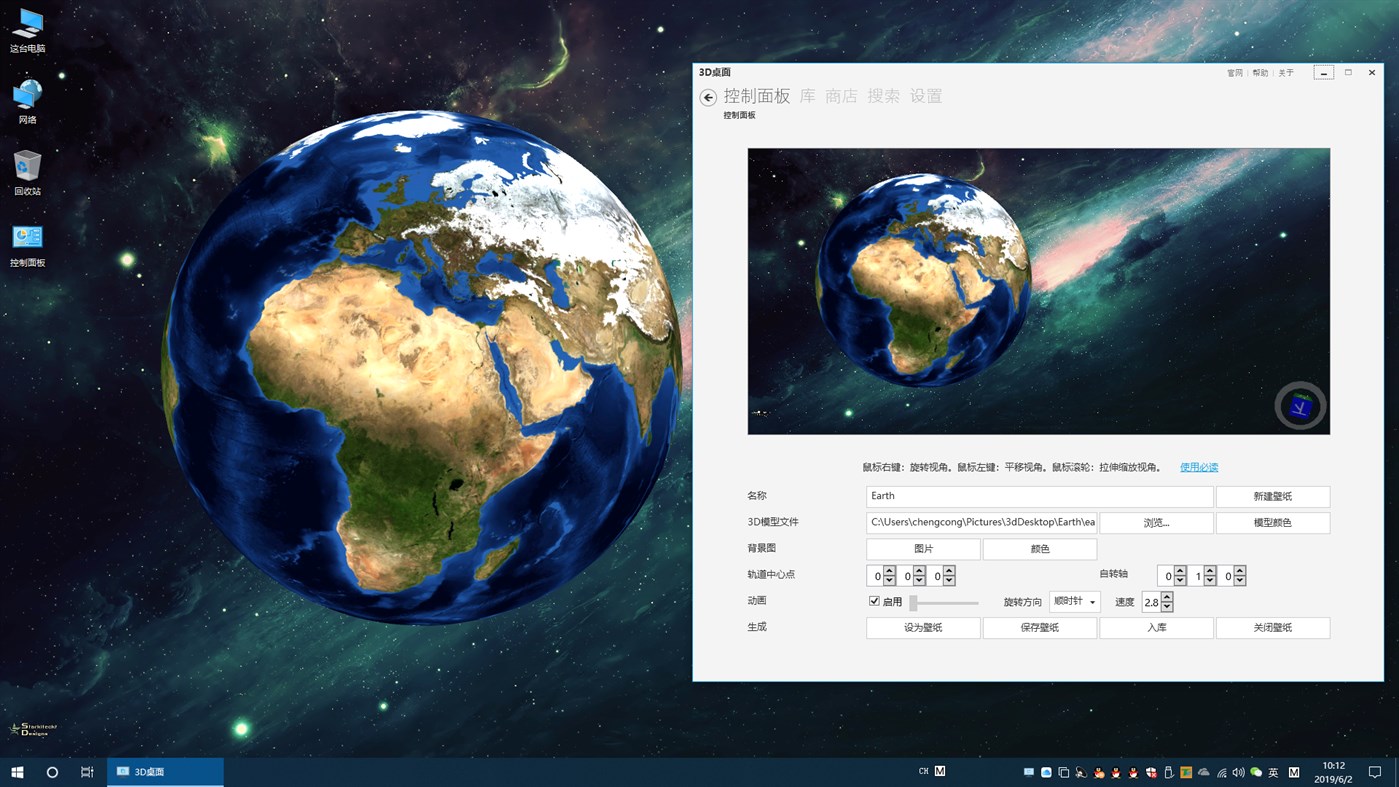Toggle the 启用 animation checkbox
This screenshot has width=1399, height=787.
874,600
